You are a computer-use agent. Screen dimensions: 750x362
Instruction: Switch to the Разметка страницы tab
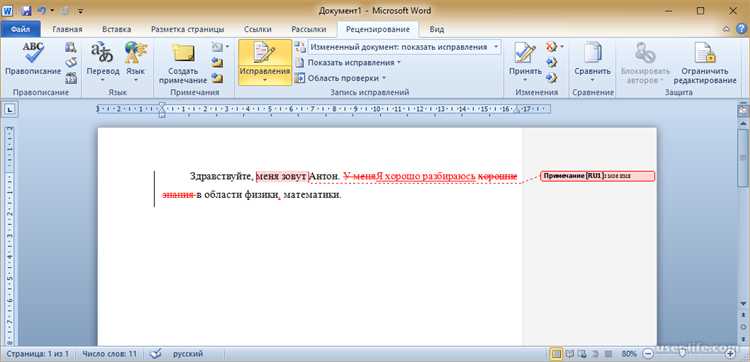point(188,29)
